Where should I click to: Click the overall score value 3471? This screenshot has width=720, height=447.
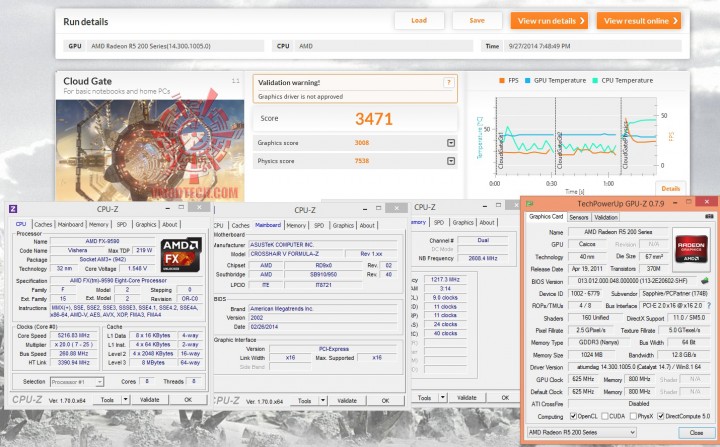pos(374,119)
